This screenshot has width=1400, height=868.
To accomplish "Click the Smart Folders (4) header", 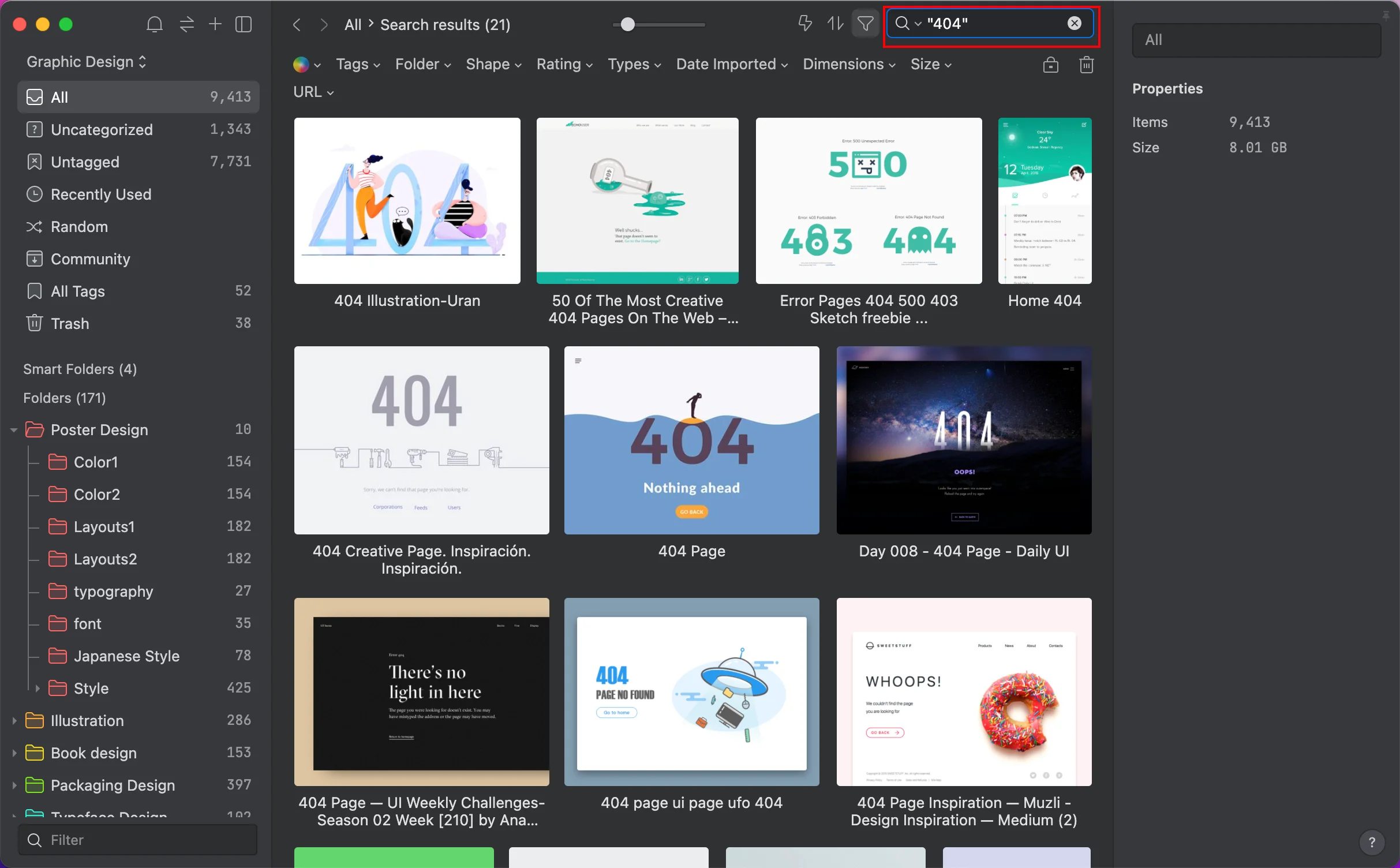I will [x=80, y=369].
